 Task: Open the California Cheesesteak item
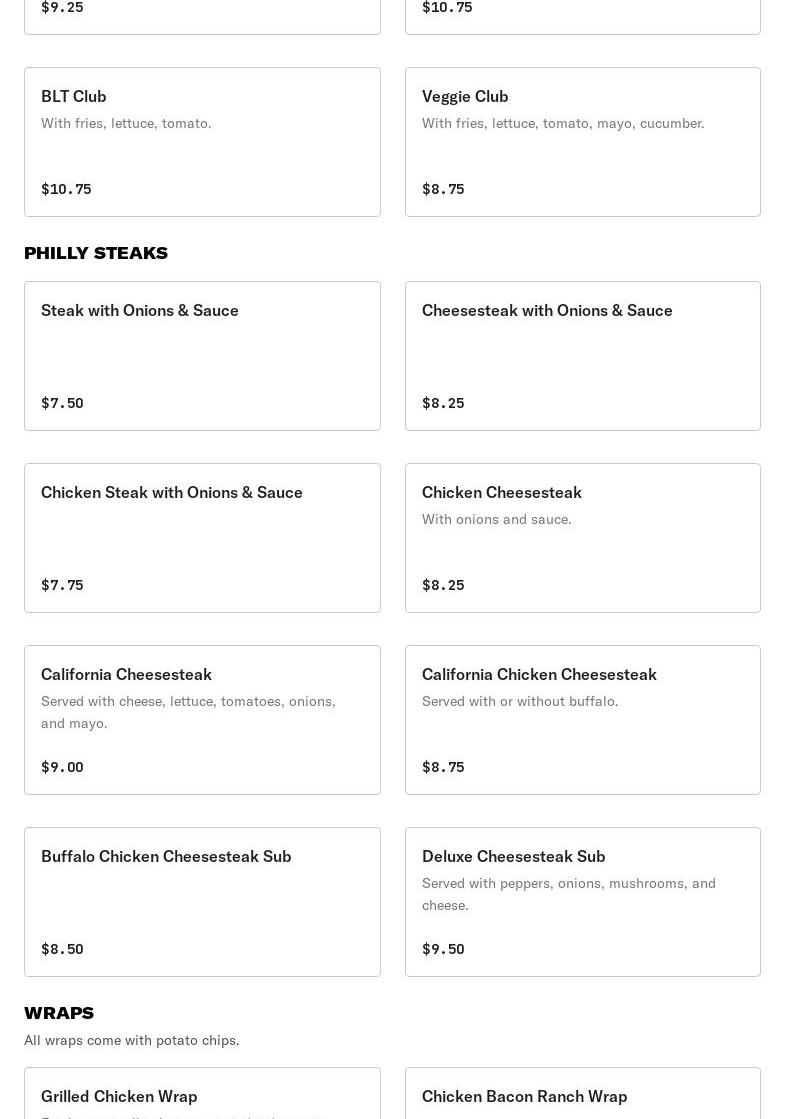tap(202, 720)
